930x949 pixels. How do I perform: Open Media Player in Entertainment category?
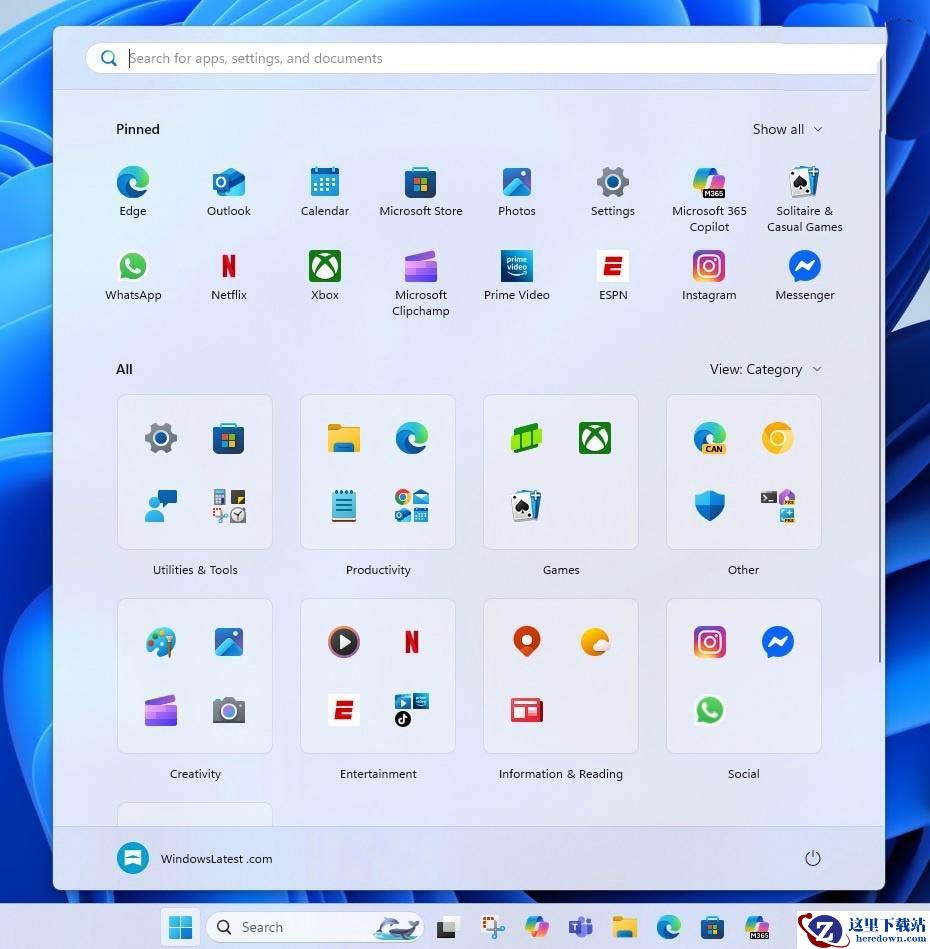pyautogui.click(x=344, y=642)
